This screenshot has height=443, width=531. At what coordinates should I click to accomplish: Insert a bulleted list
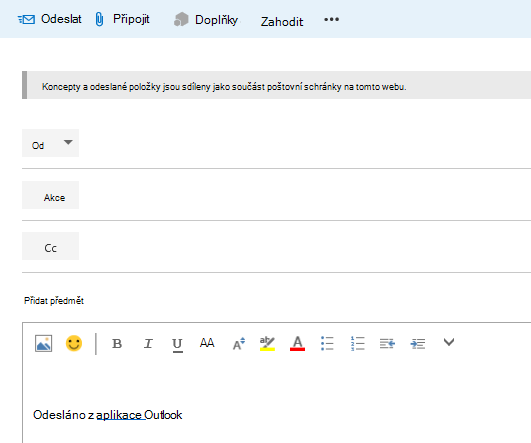tap(327, 343)
